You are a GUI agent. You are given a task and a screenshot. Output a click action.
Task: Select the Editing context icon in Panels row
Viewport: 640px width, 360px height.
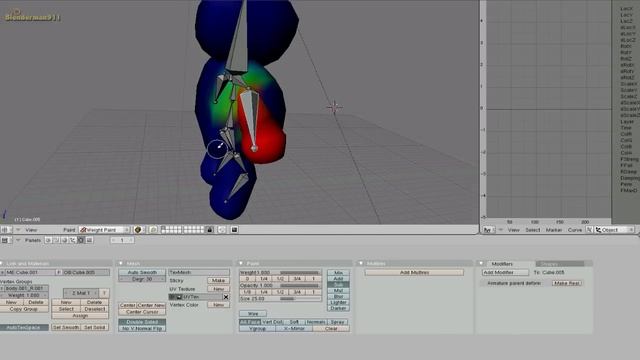coord(81,240)
